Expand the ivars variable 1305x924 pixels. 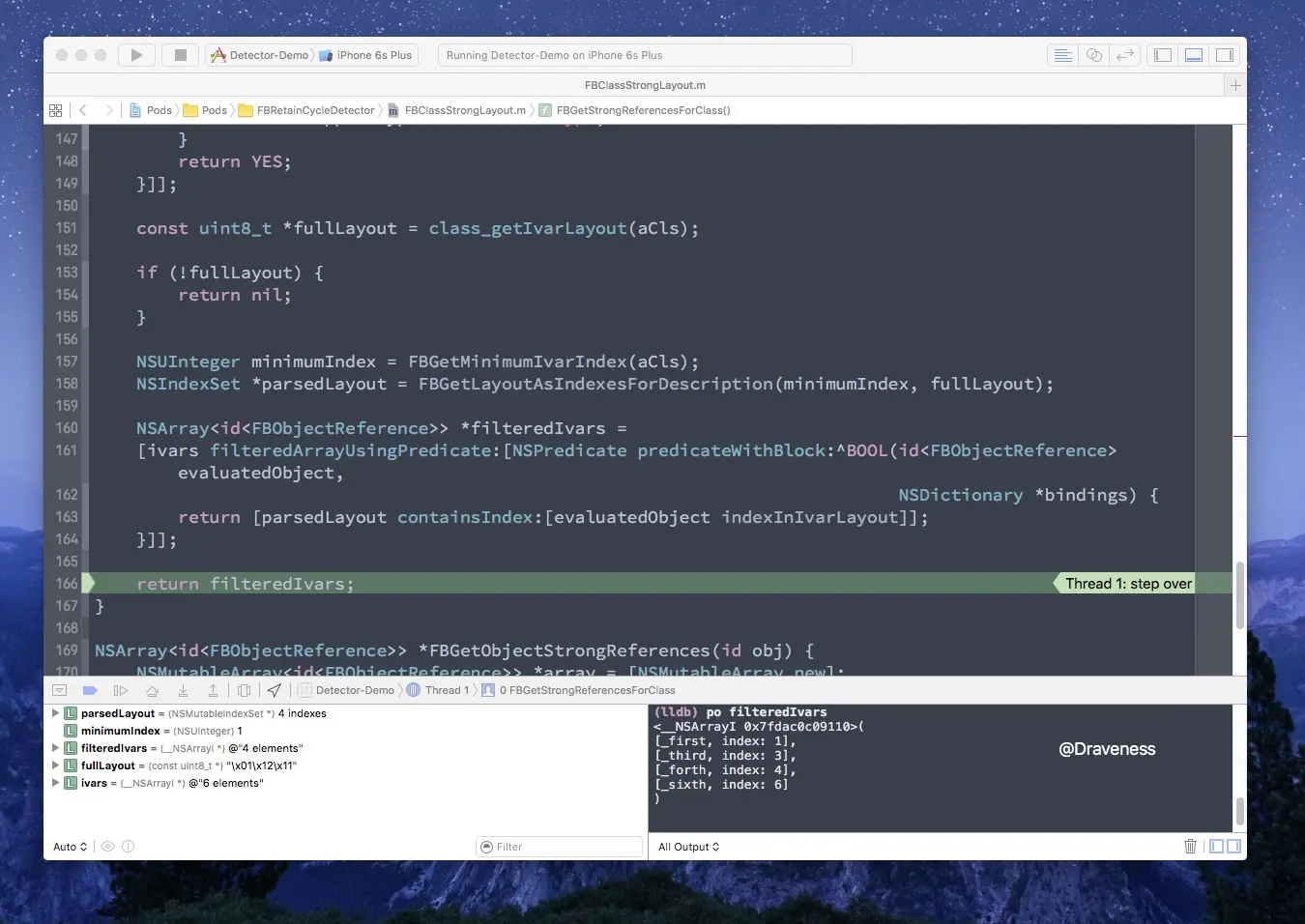[55, 783]
